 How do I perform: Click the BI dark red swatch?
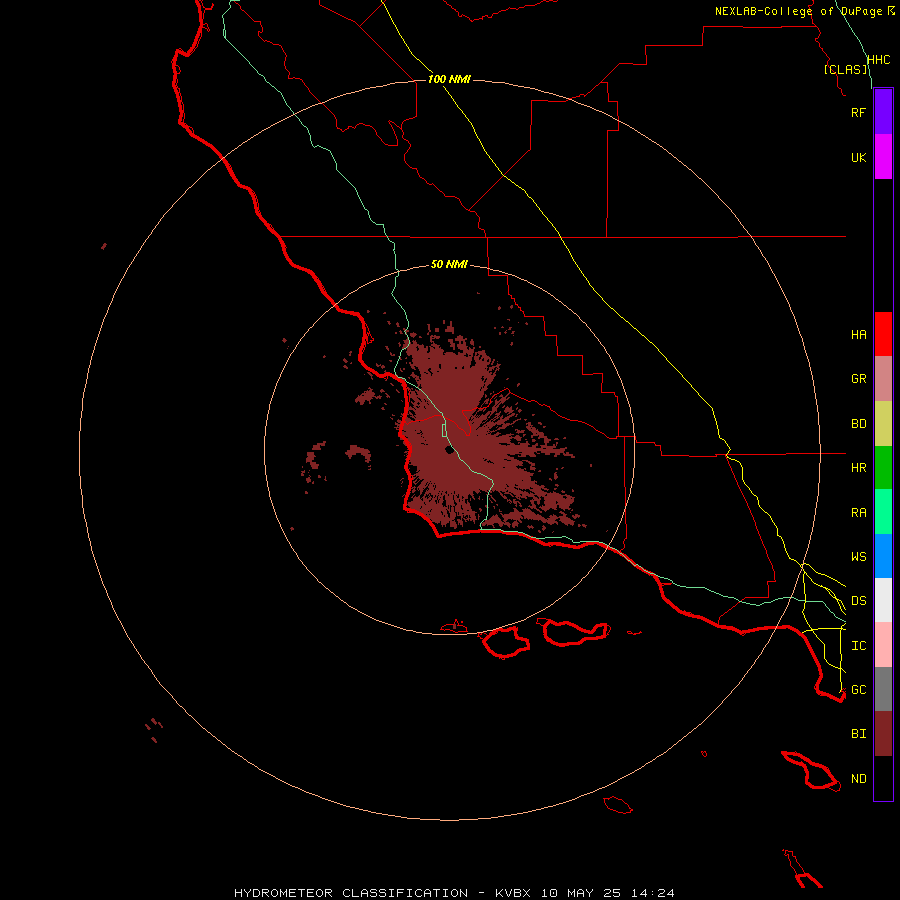883,734
